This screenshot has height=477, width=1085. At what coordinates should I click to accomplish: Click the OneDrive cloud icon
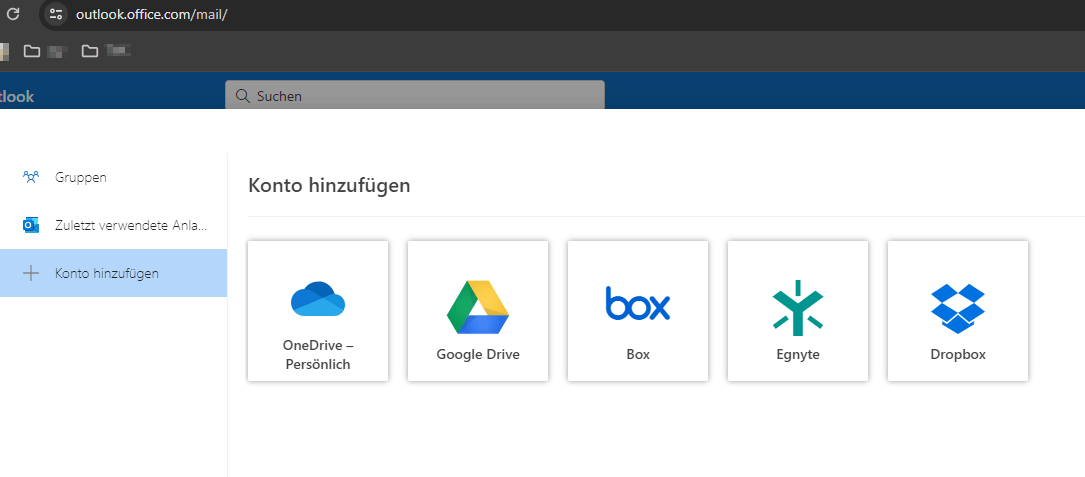click(x=318, y=298)
